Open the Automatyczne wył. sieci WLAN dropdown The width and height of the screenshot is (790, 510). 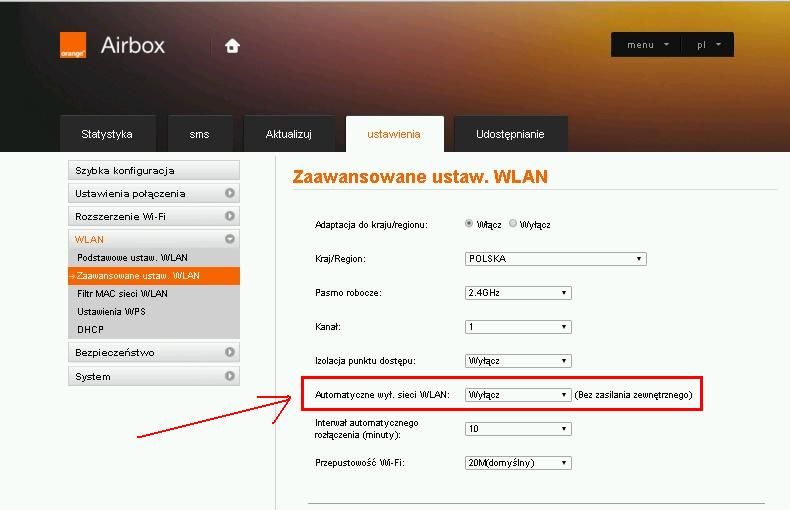coord(518,395)
